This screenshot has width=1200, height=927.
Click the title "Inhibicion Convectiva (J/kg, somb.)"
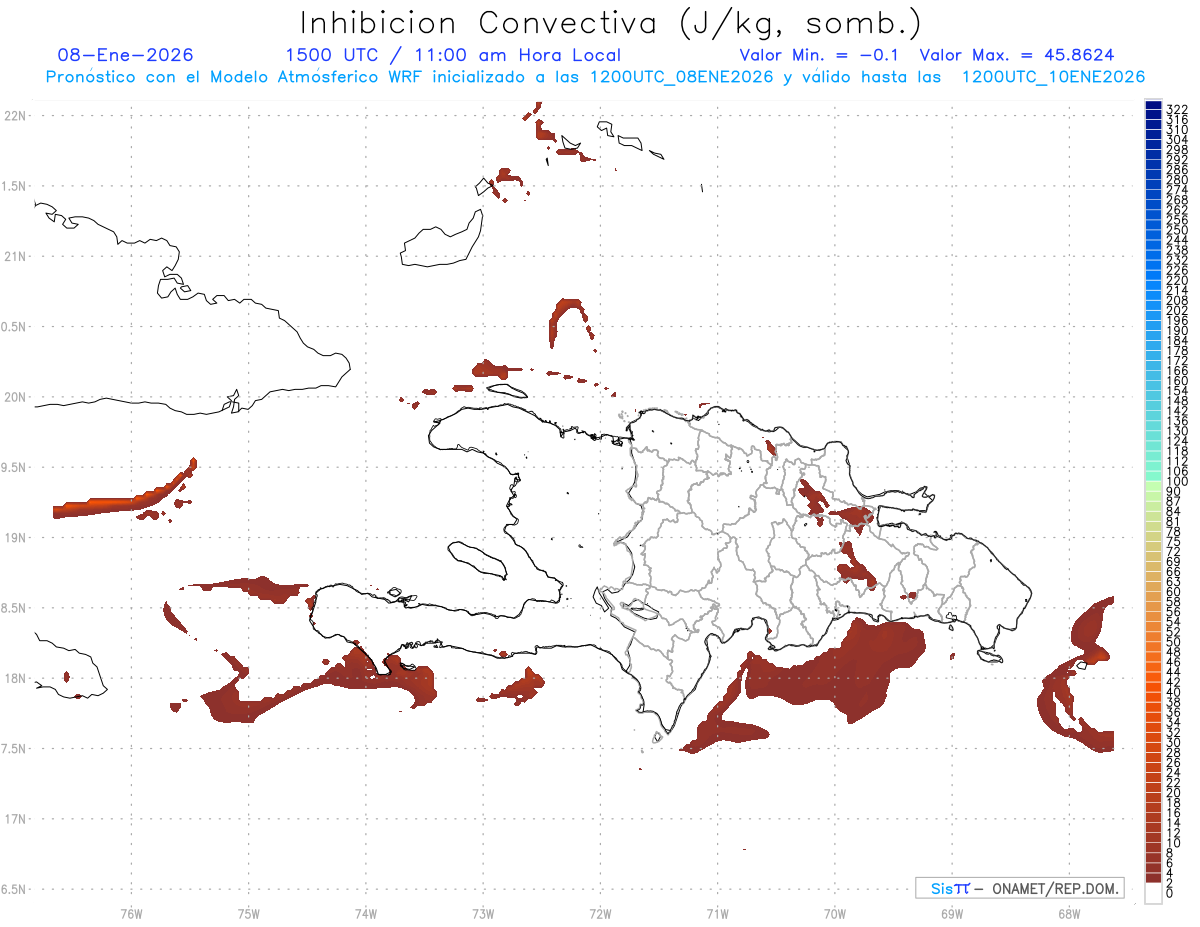click(611, 24)
